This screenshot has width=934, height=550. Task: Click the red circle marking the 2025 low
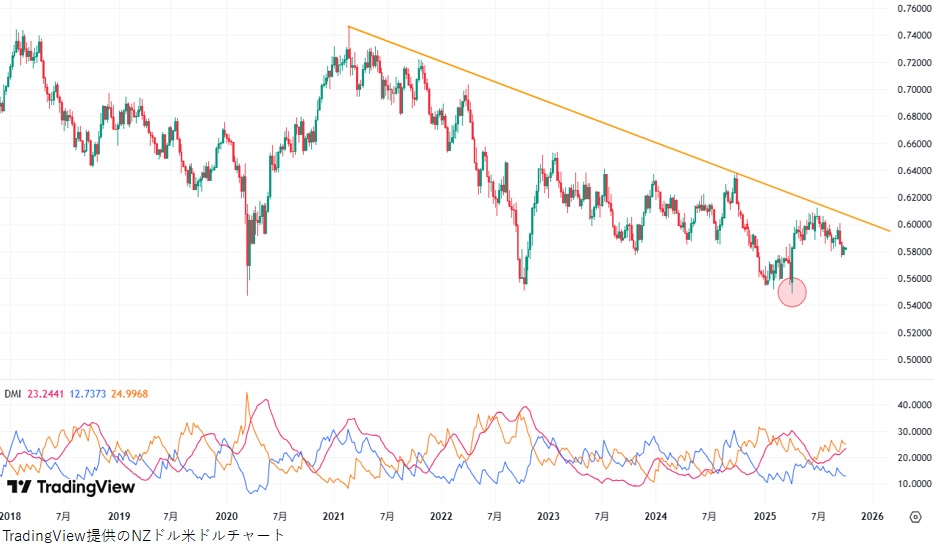point(791,292)
